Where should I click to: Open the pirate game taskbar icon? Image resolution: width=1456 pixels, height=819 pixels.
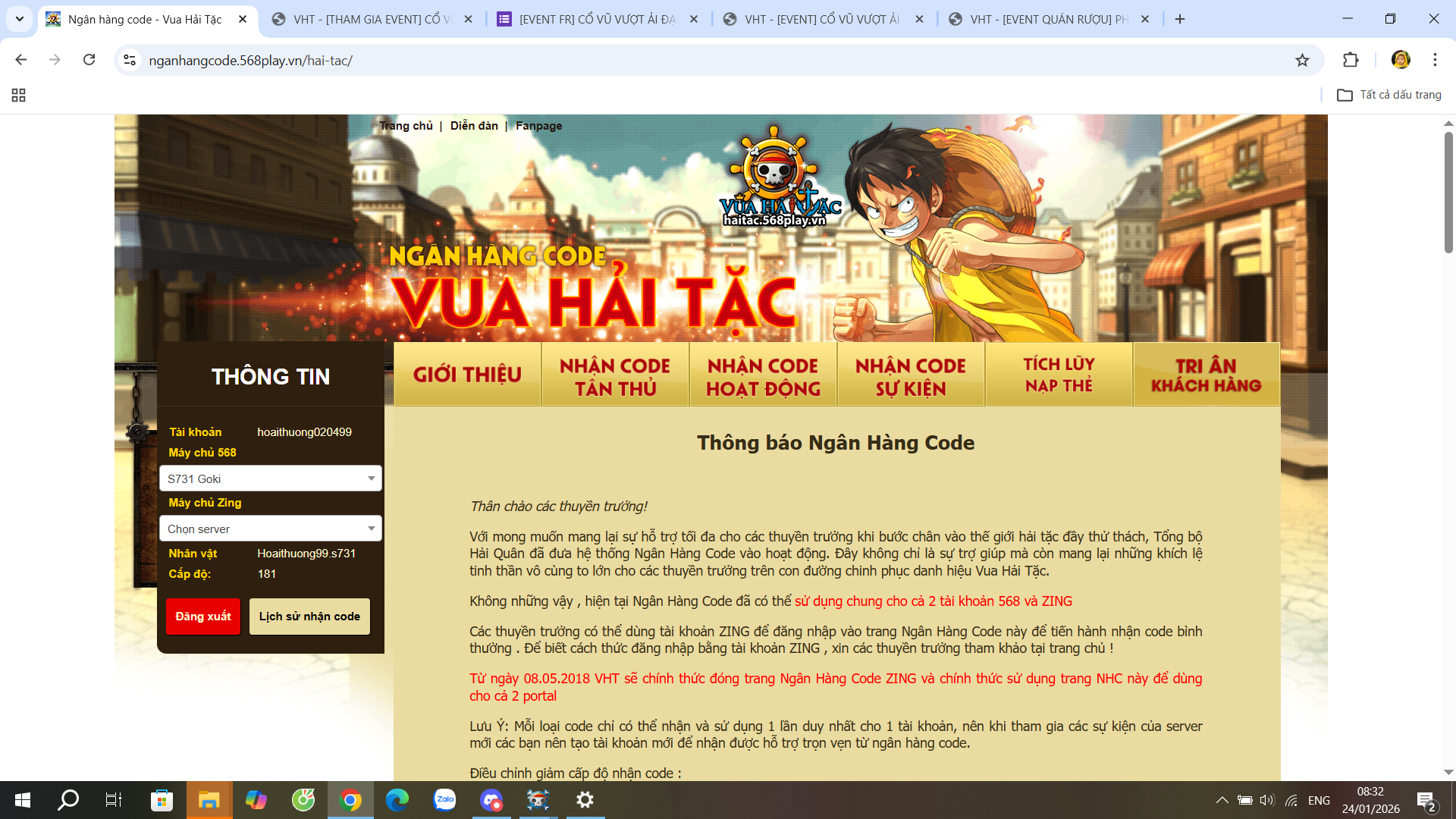click(538, 800)
